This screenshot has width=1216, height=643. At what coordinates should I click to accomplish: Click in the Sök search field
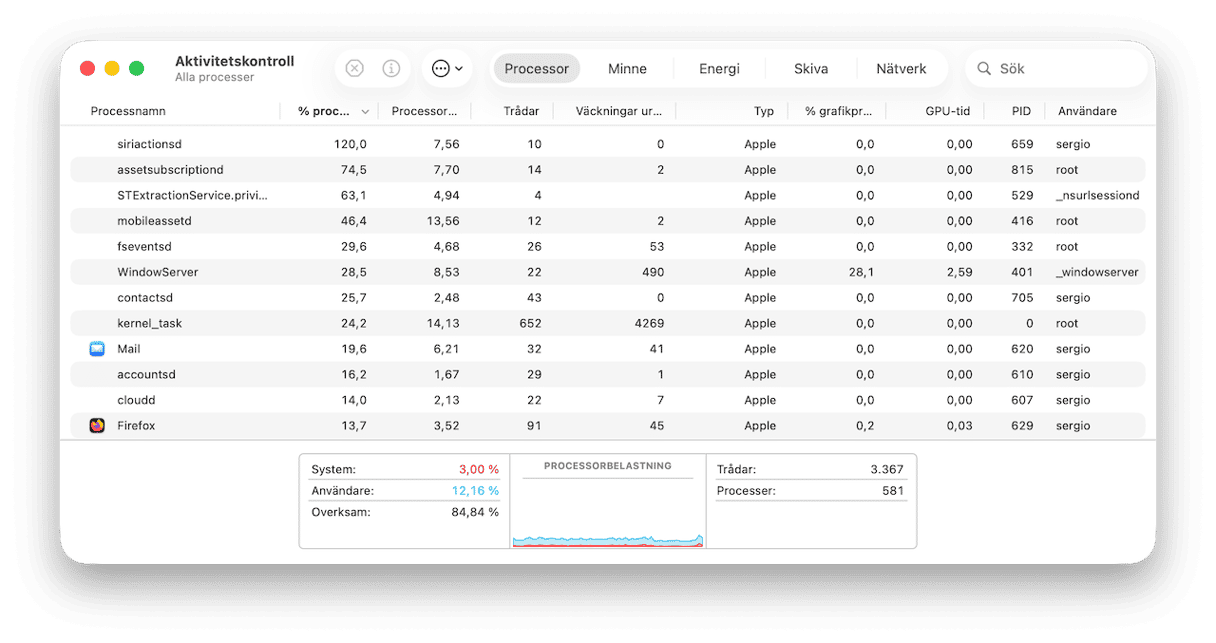tap(1065, 69)
